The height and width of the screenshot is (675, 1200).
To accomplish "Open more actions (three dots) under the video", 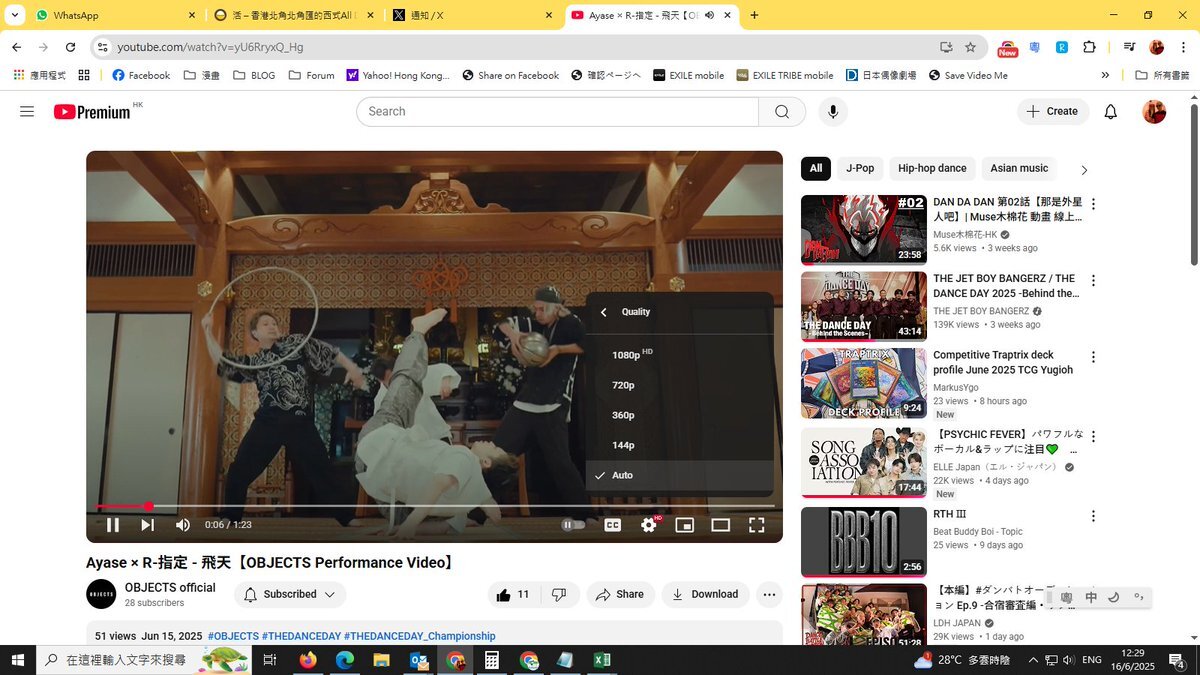I will coord(769,594).
